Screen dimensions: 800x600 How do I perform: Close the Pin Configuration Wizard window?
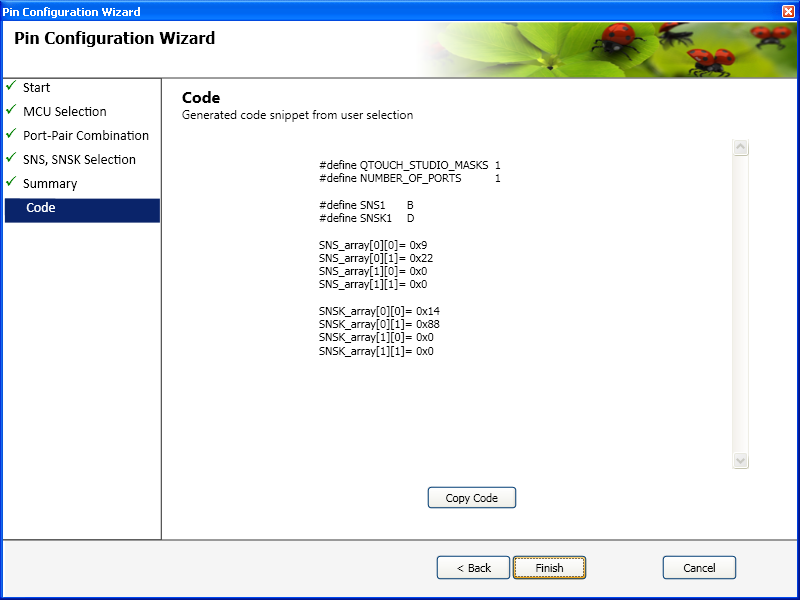788,11
